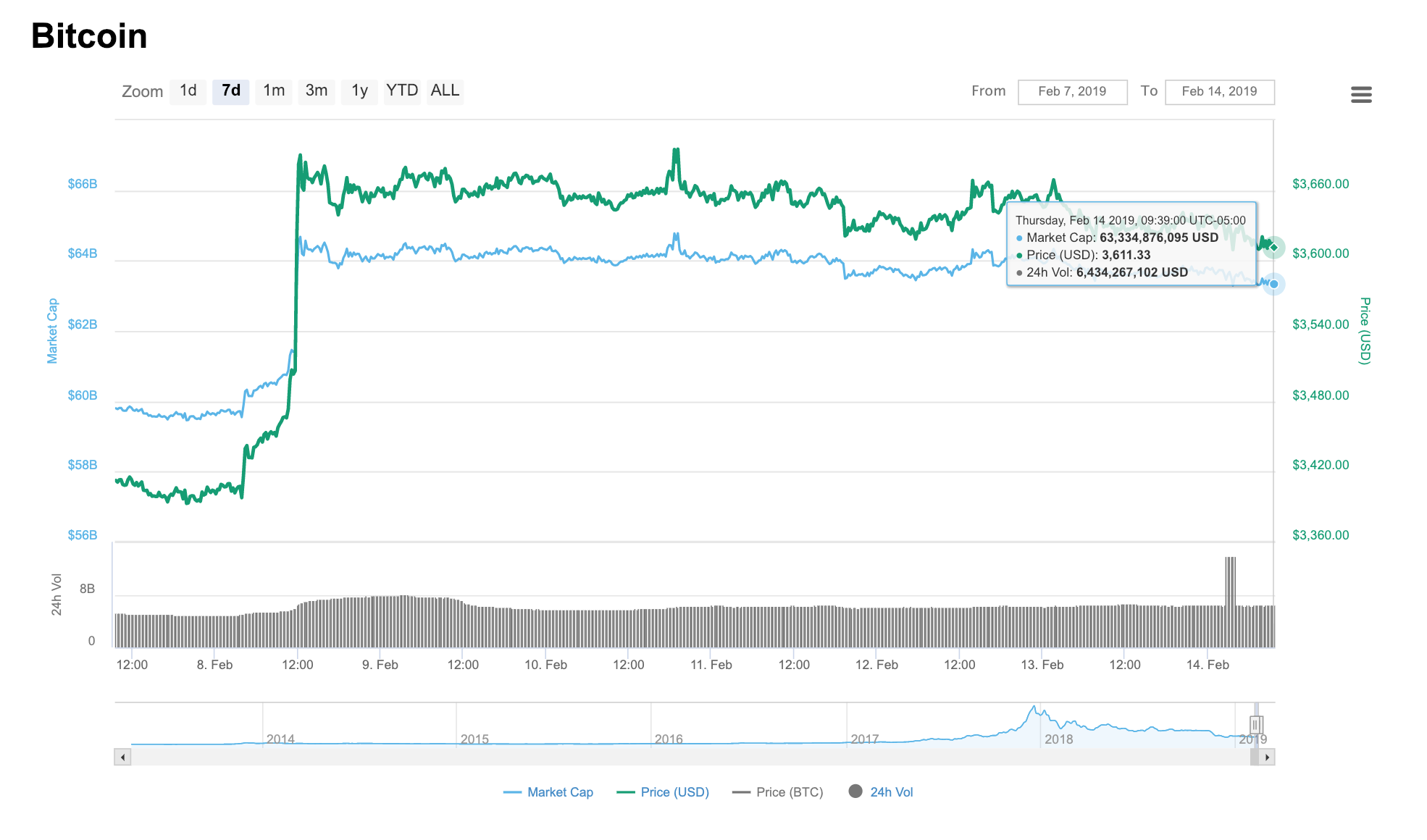Click the 11. Feb date axis label
The image size is (1427, 840).
click(x=711, y=665)
